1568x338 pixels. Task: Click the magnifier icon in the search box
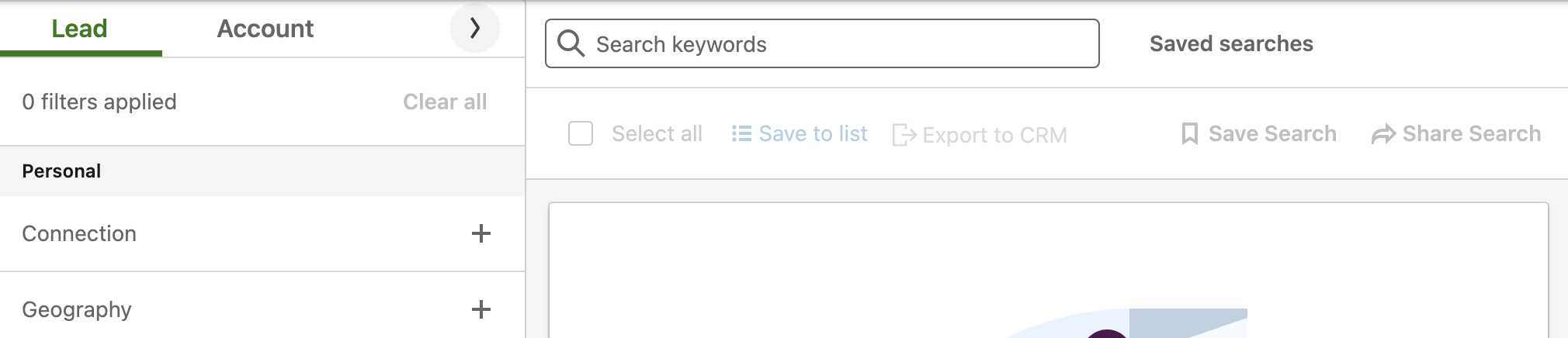pos(571,43)
